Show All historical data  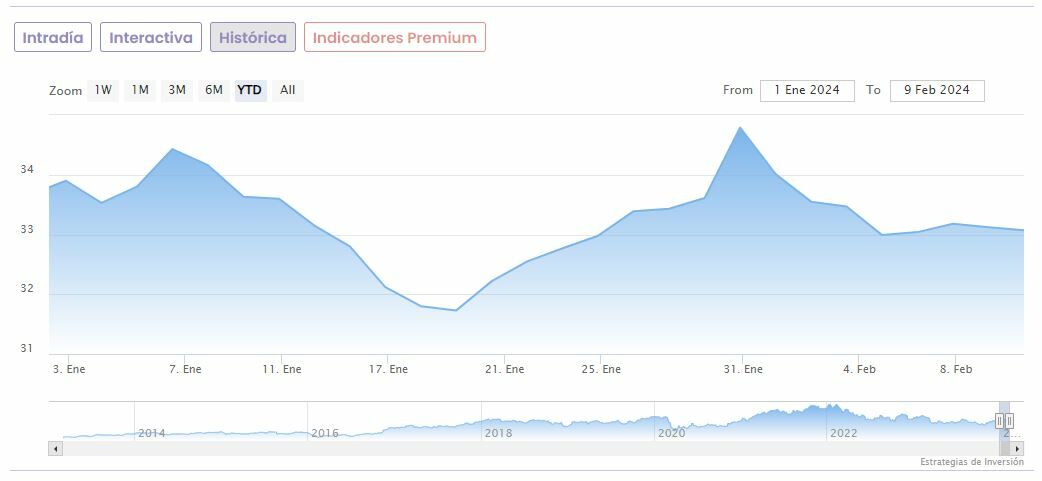pos(288,90)
